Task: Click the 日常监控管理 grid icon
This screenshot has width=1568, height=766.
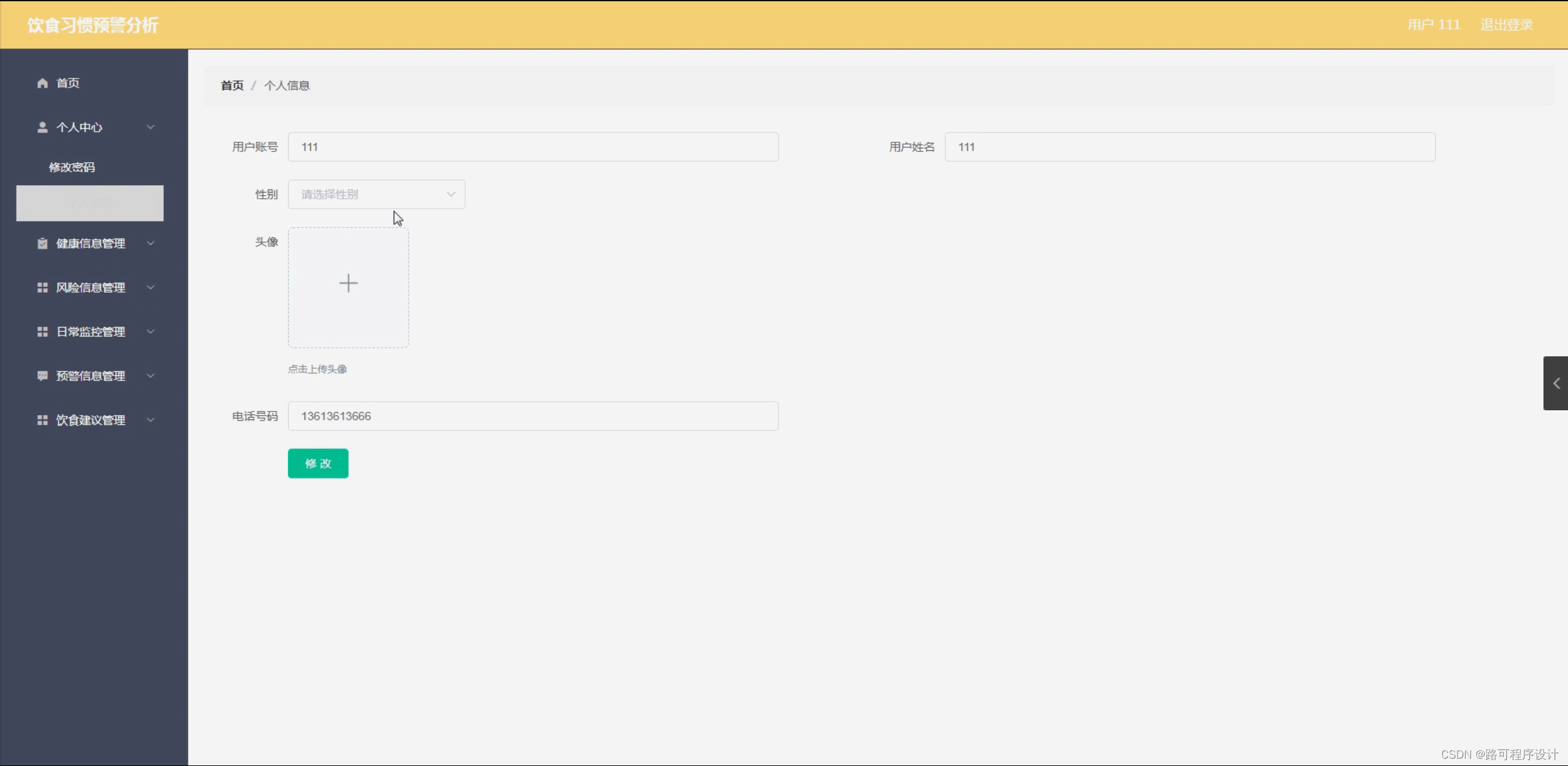Action: coord(42,331)
